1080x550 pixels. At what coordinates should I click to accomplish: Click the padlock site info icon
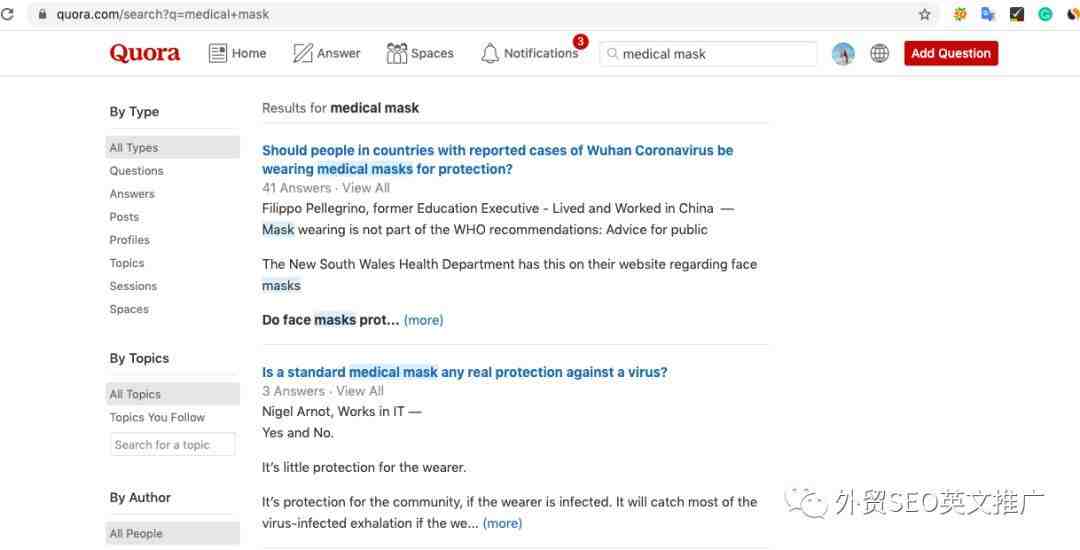pyautogui.click(x=43, y=14)
